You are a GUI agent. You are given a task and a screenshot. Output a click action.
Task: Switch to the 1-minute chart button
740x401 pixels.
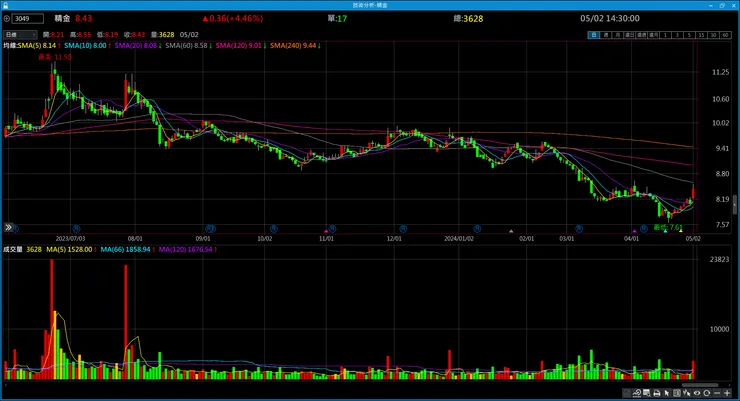[x=665, y=35]
